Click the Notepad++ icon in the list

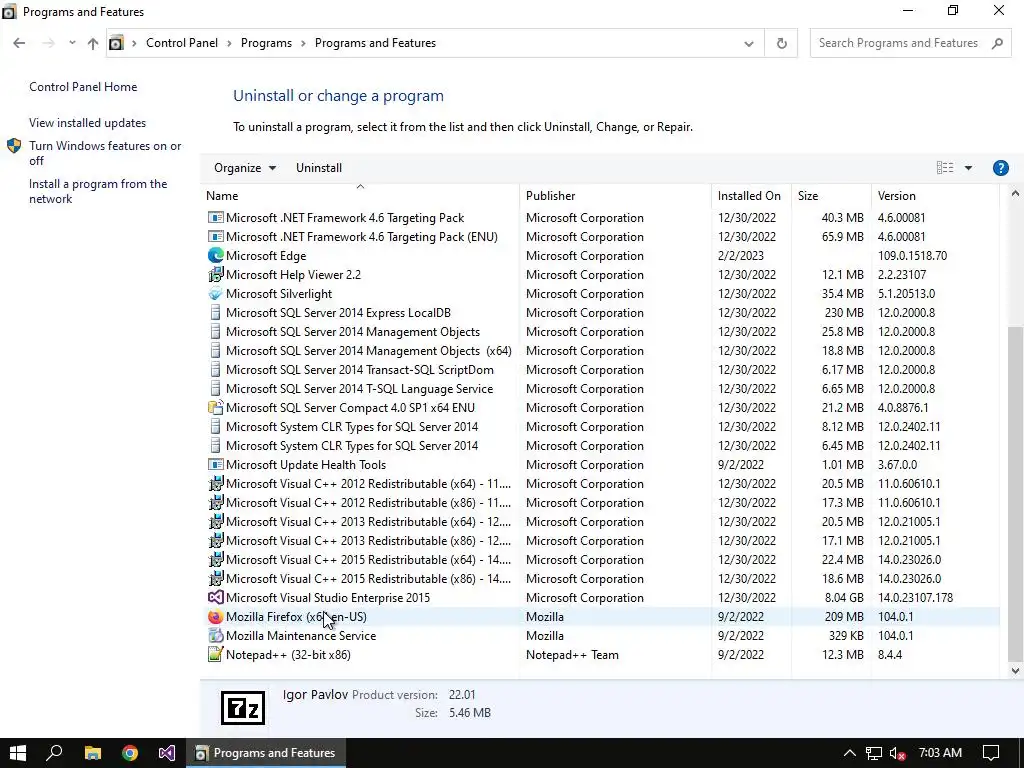tap(215, 654)
